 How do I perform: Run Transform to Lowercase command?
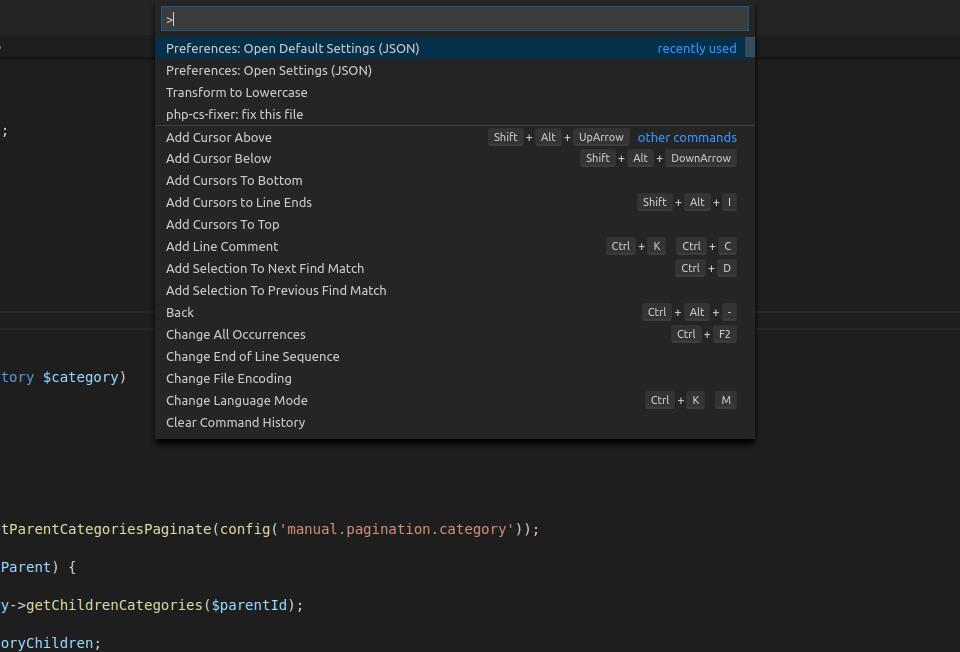coord(237,92)
